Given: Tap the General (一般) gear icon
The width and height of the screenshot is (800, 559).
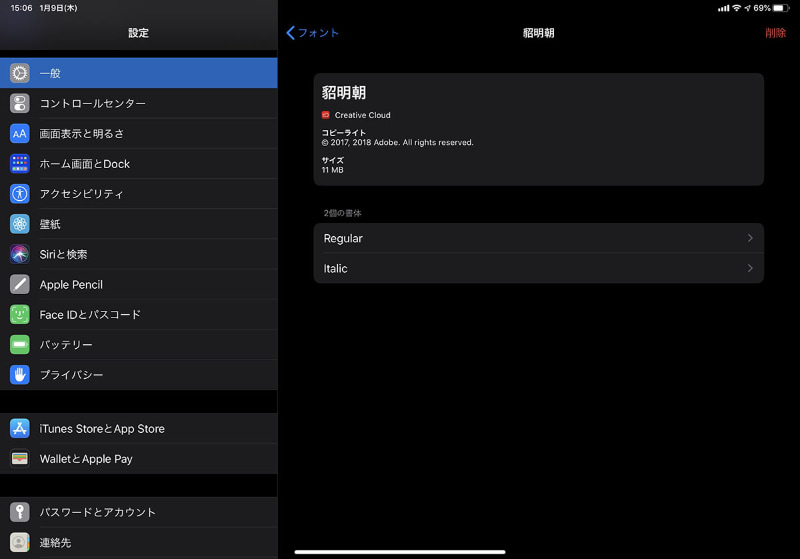Looking at the screenshot, I should click(19, 73).
